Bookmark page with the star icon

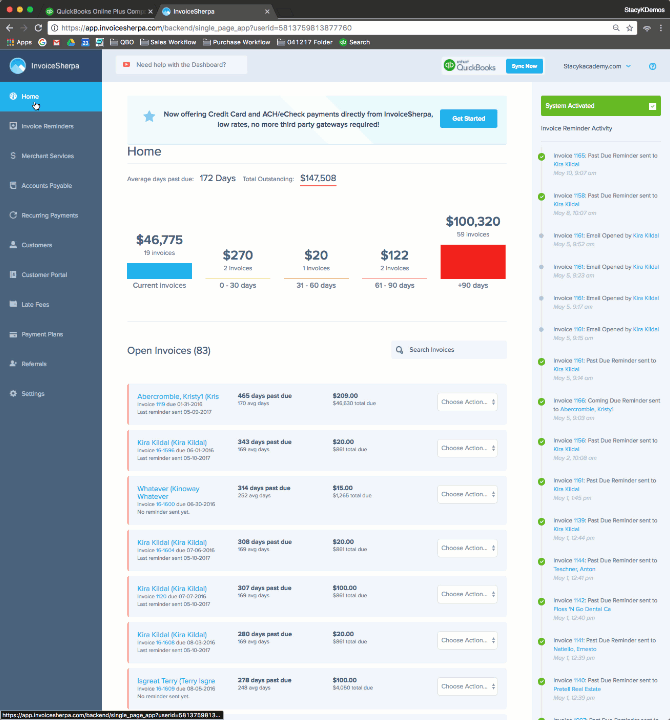click(630, 28)
